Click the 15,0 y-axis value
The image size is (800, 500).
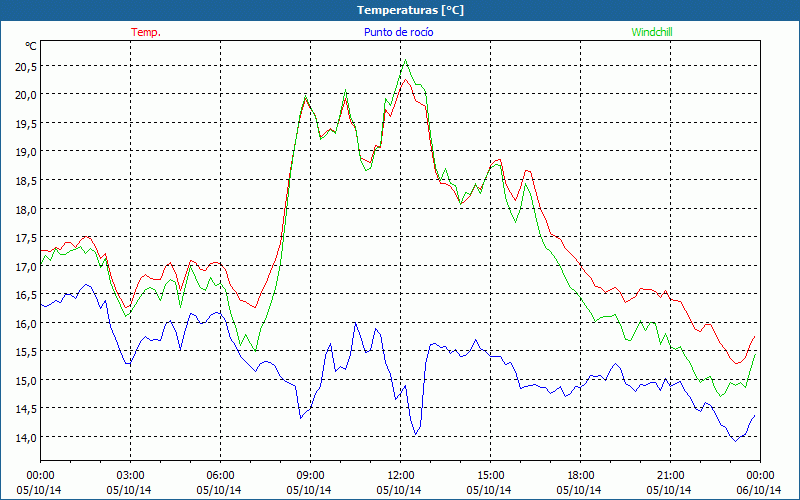pos(26,381)
